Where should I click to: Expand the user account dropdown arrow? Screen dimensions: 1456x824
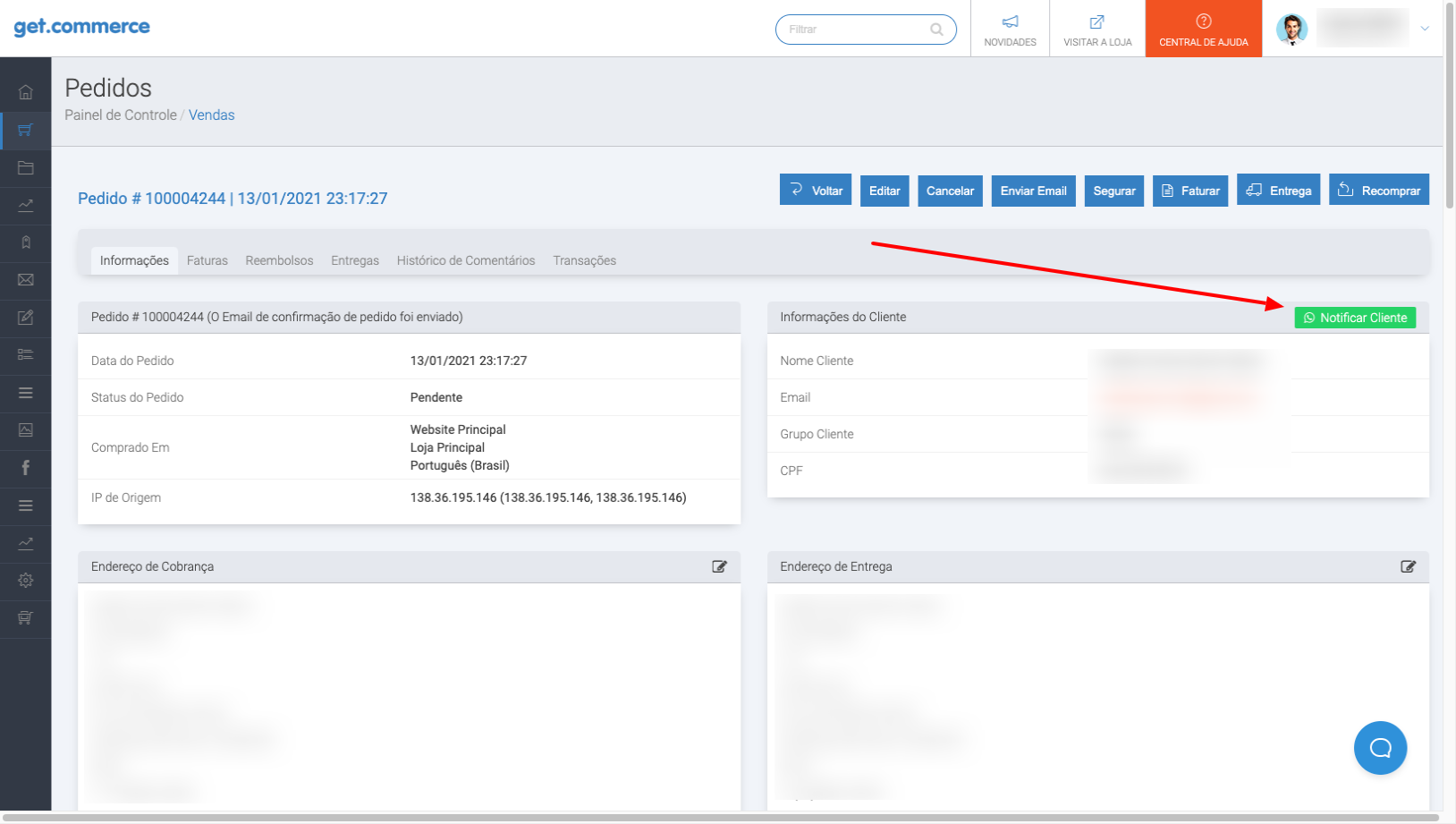(1425, 29)
